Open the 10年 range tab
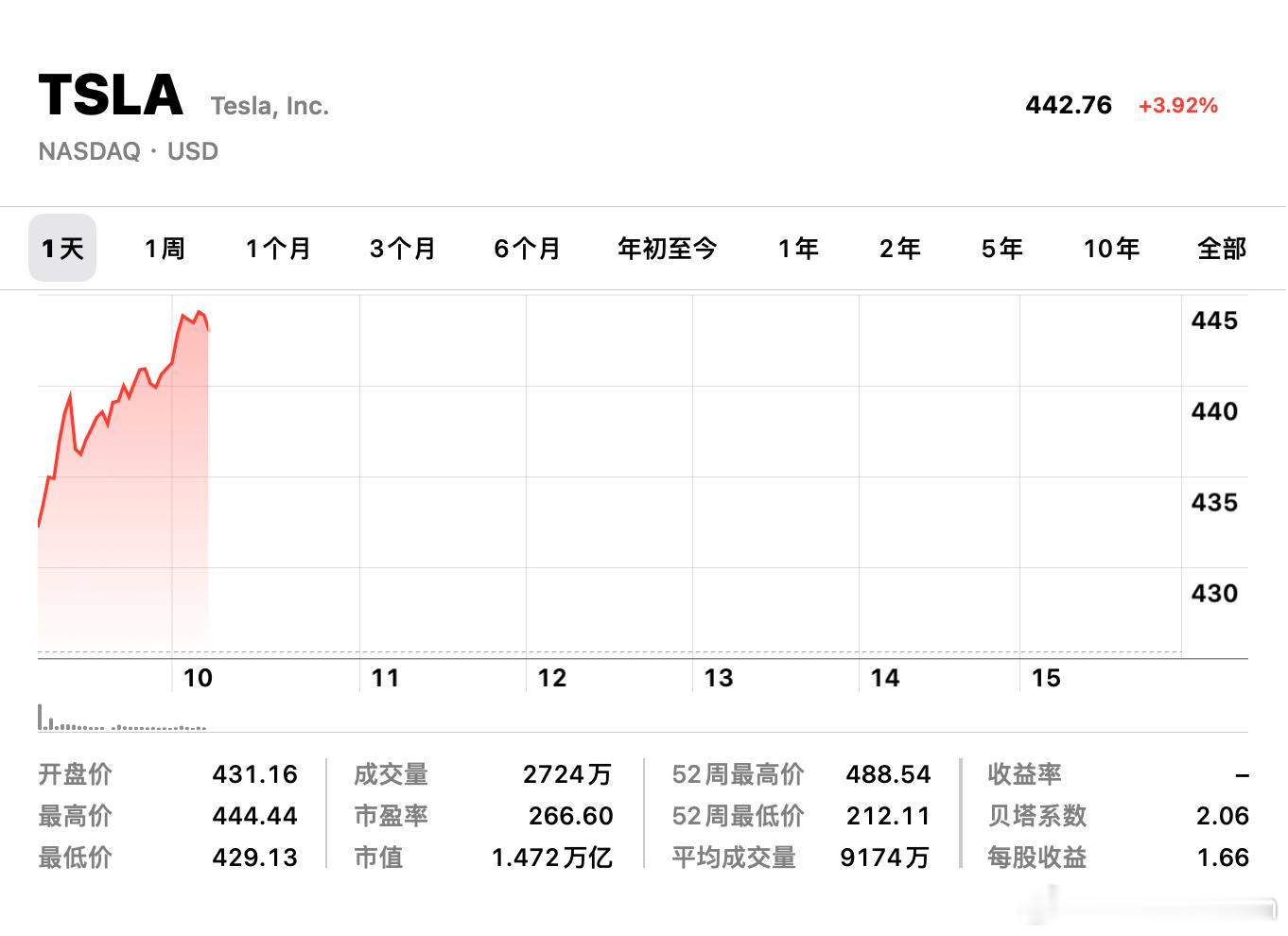Viewport: 1288px width, 936px height. coord(1111,249)
